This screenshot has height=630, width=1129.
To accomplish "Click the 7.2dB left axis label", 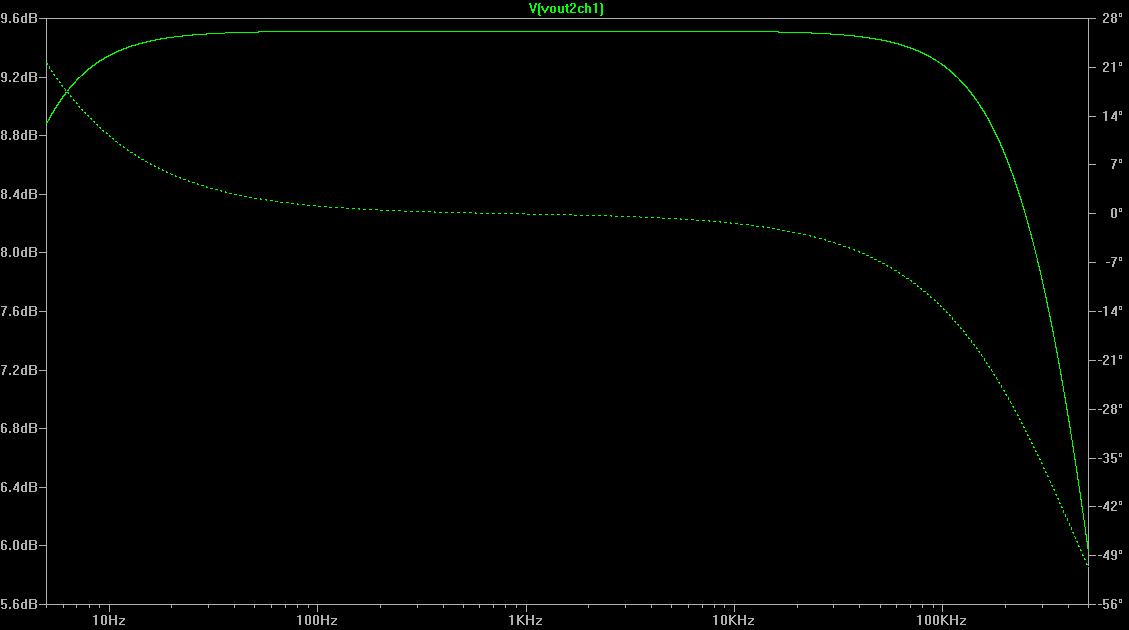I will tap(19, 369).
